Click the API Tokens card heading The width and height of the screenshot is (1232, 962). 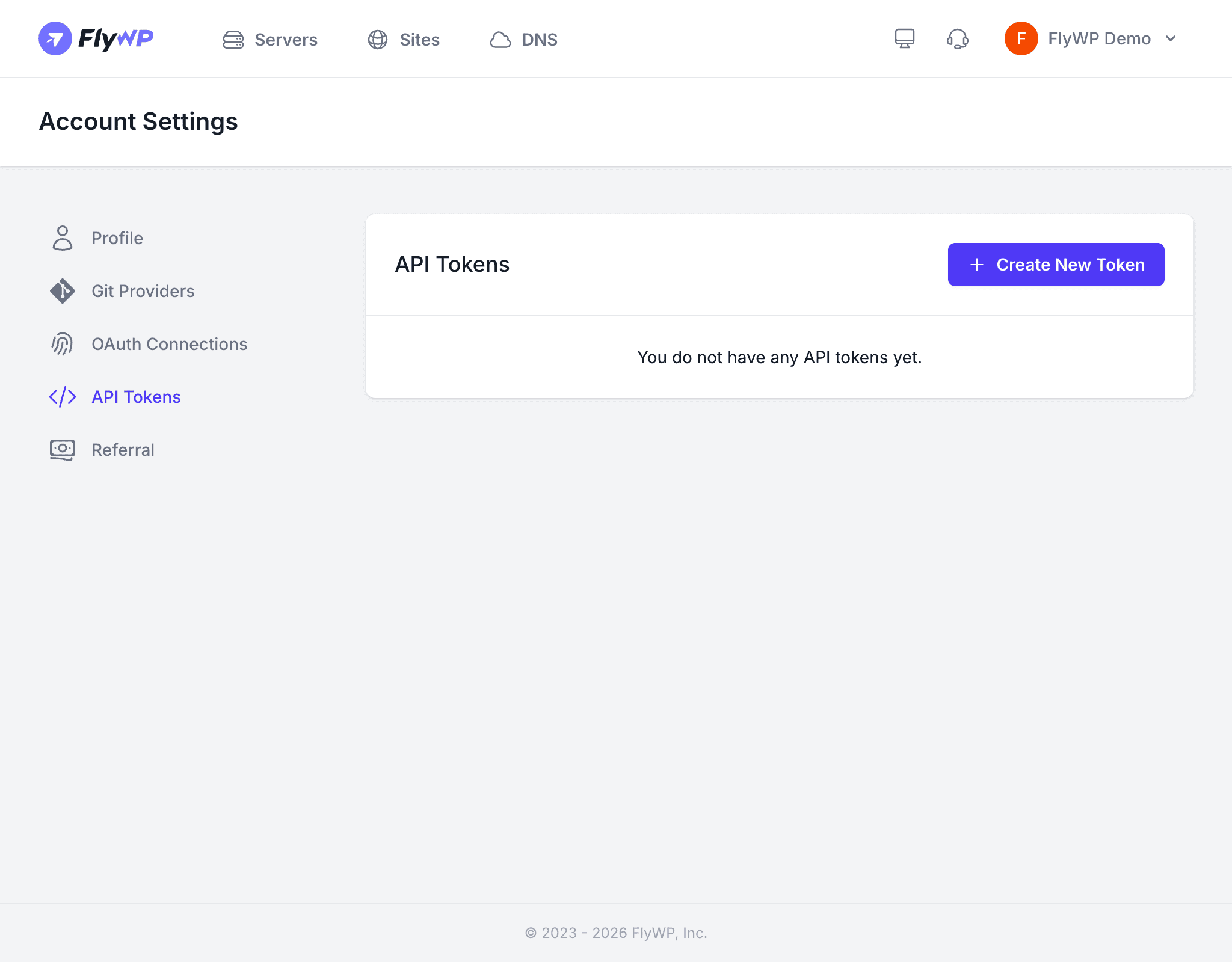452,265
